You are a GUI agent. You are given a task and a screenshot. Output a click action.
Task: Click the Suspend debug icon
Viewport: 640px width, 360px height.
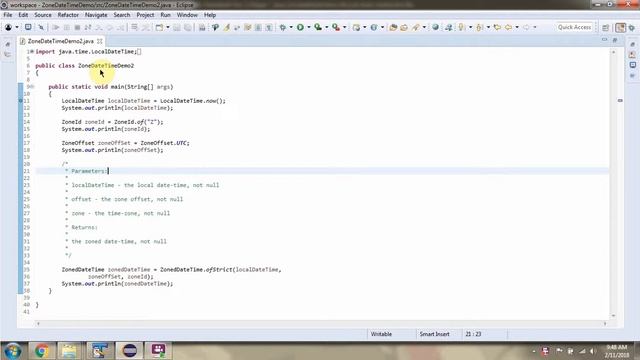pyautogui.click(x=67, y=27)
